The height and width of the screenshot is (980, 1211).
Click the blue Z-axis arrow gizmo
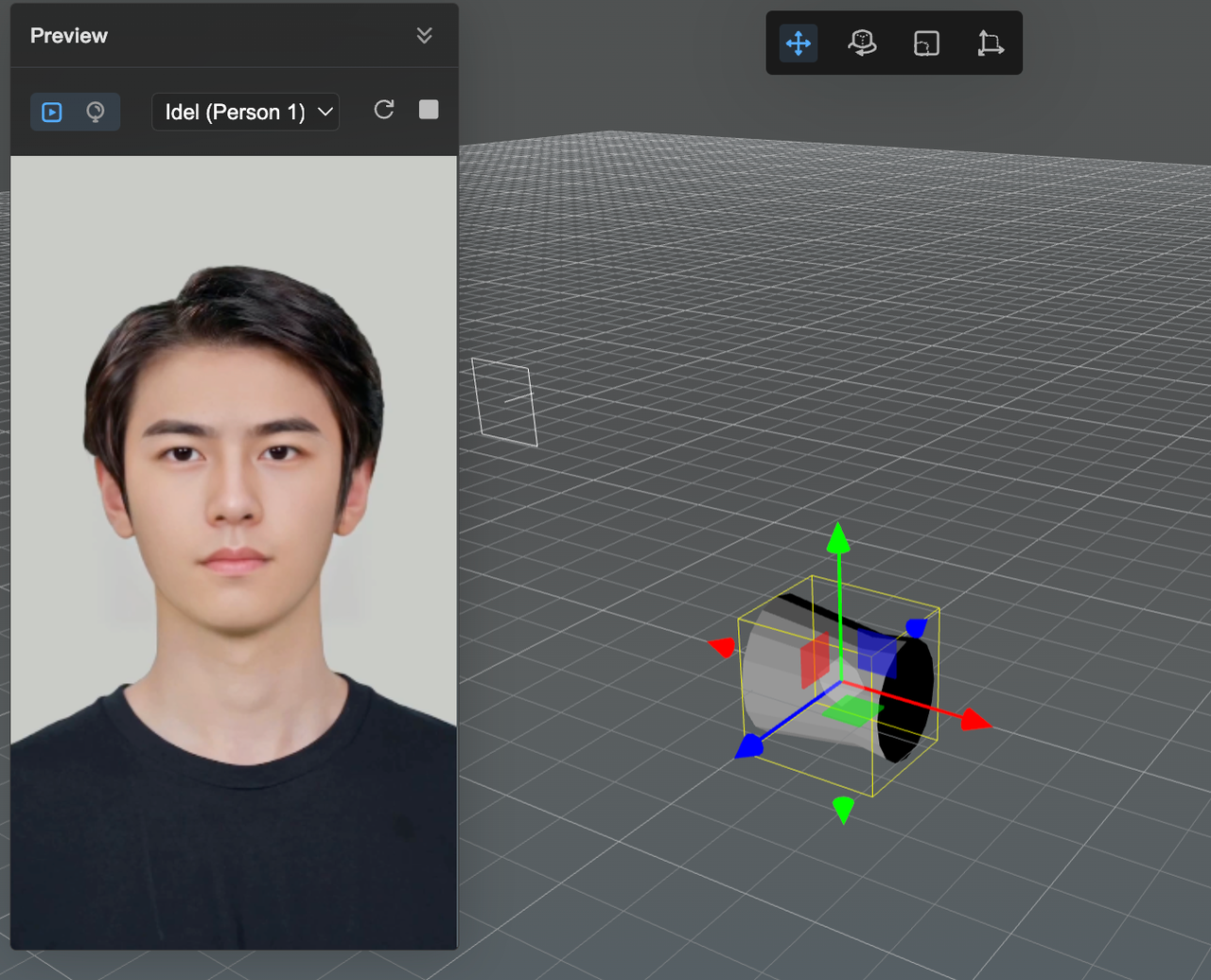(748, 745)
